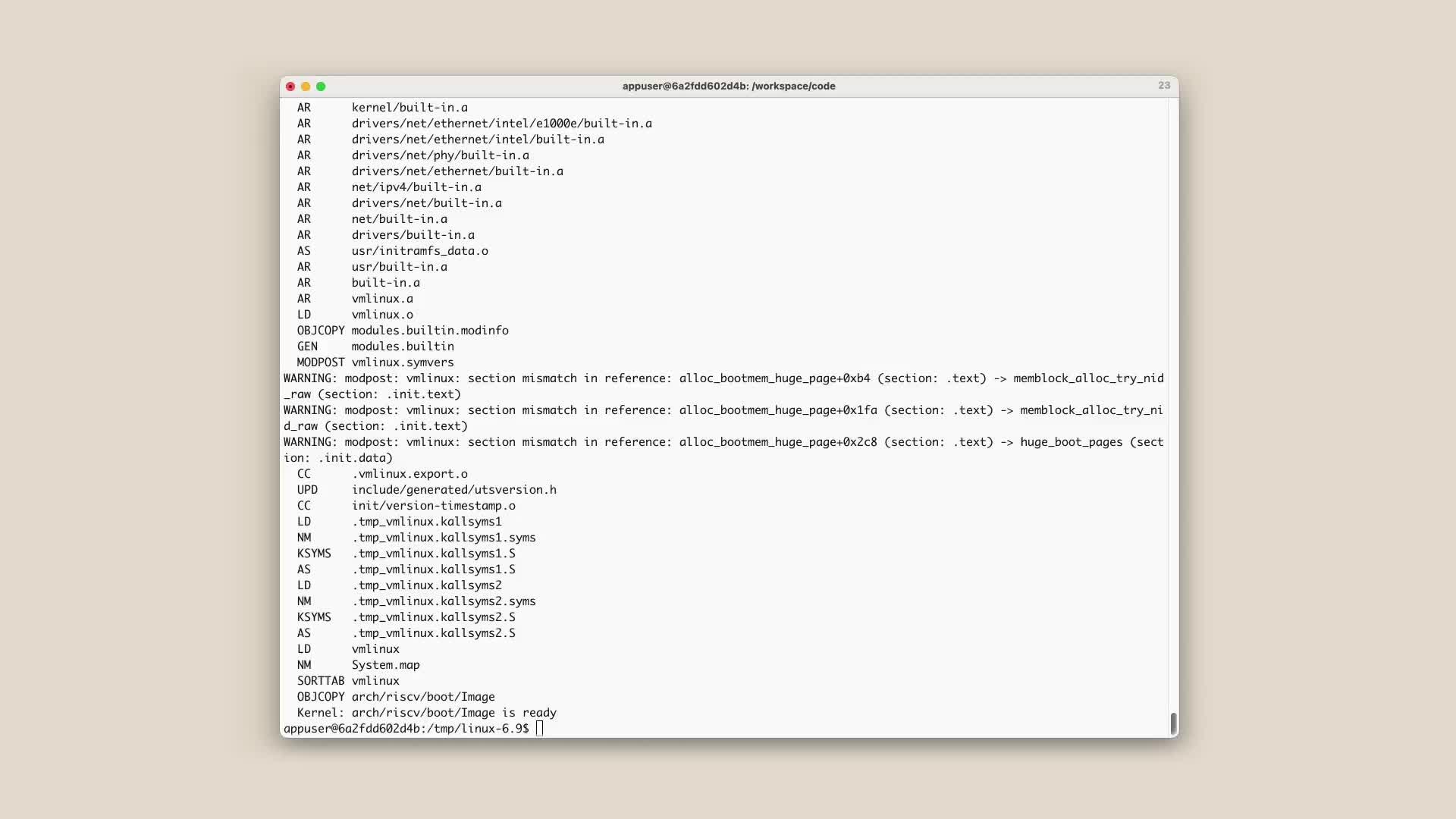Click the 'Kernel: arch/riscv/boot/Image is ready' line
This screenshot has height=819, width=1456.
tap(426, 713)
